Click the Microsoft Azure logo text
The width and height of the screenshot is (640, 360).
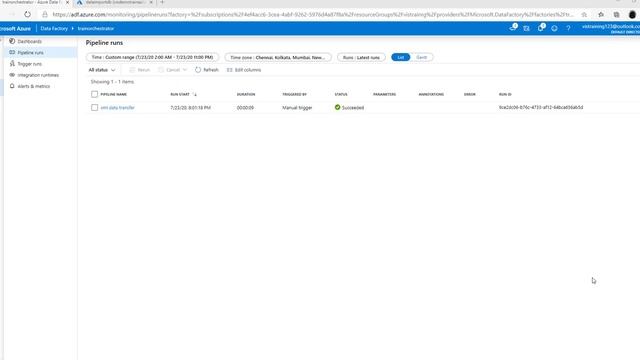click(15, 28)
